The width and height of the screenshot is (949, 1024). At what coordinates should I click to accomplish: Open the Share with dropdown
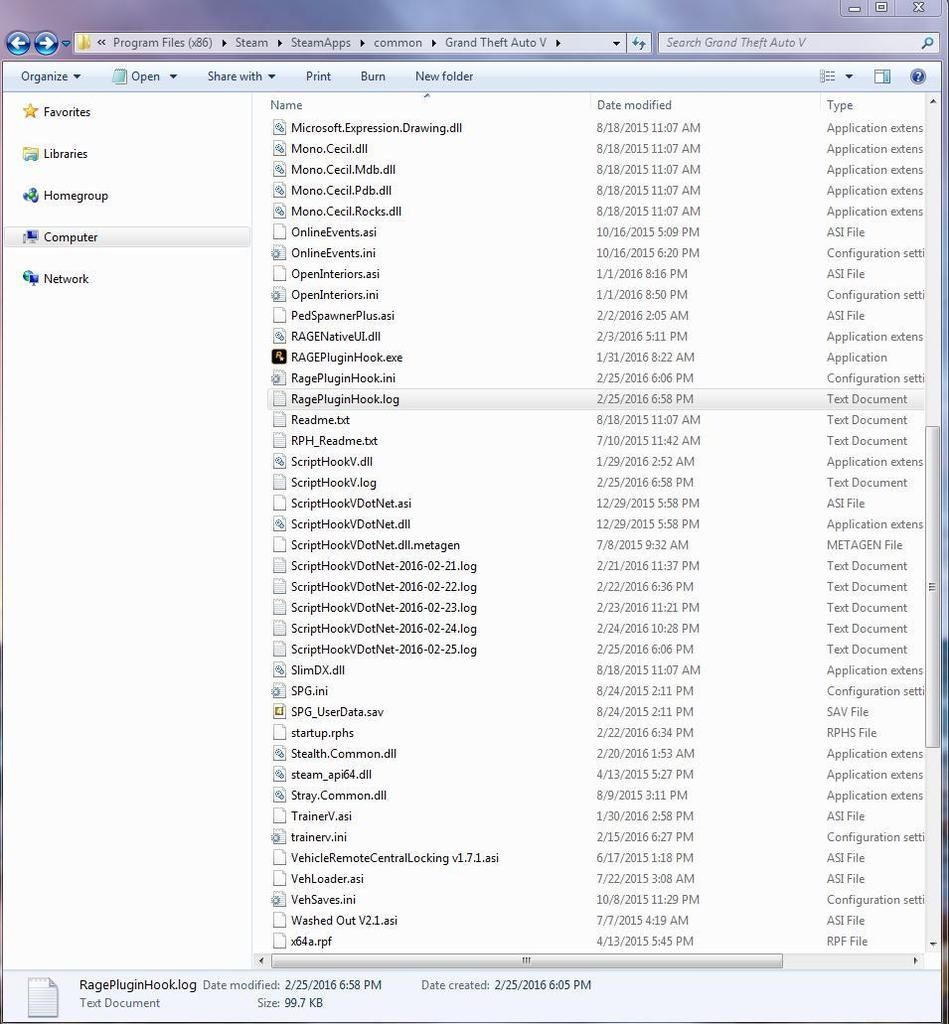point(241,76)
